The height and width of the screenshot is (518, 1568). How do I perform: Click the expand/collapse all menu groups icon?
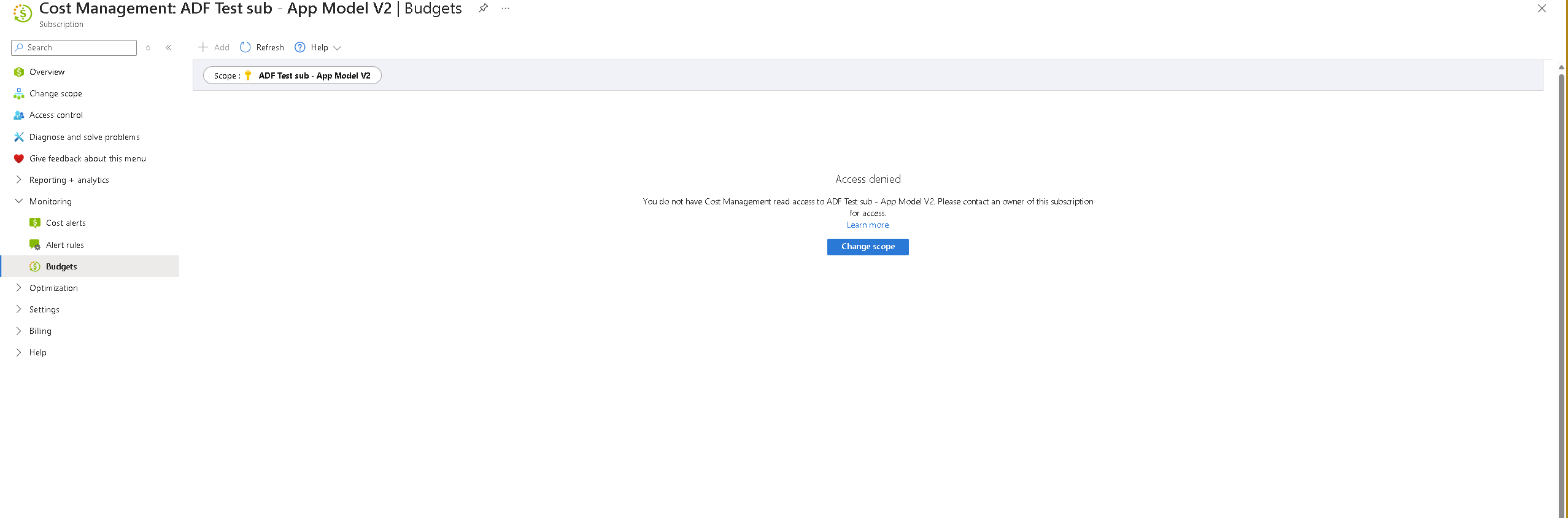tap(148, 47)
